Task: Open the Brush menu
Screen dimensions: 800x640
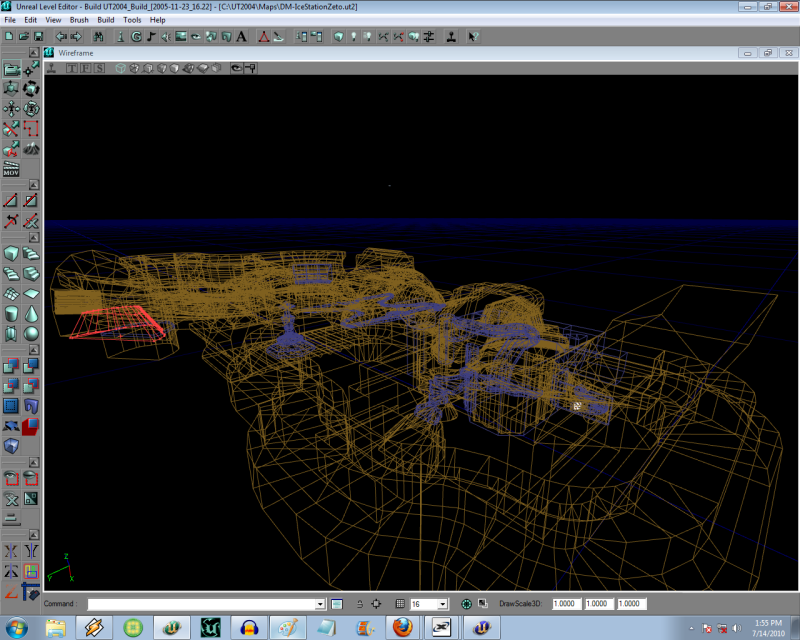Action: click(x=79, y=20)
